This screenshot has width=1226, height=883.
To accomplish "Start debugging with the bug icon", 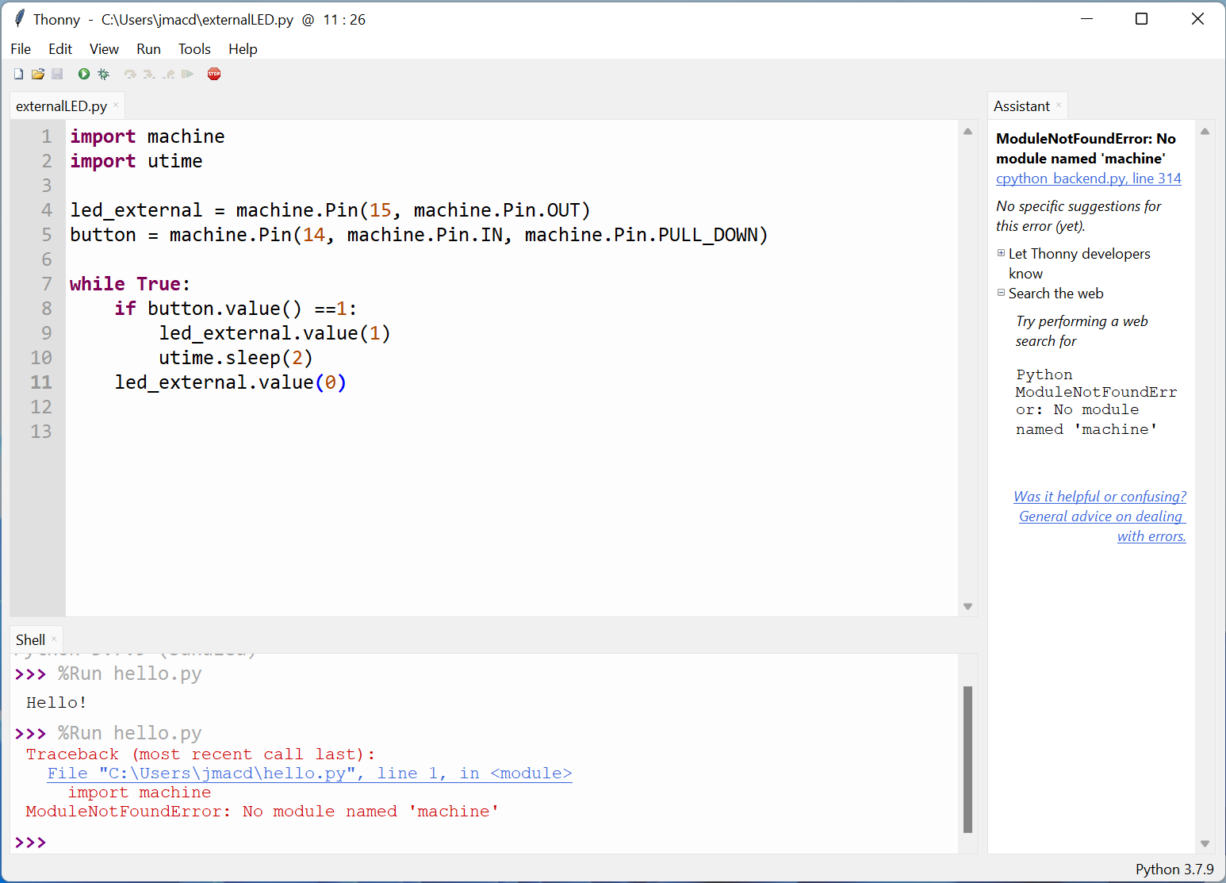I will click(x=104, y=73).
